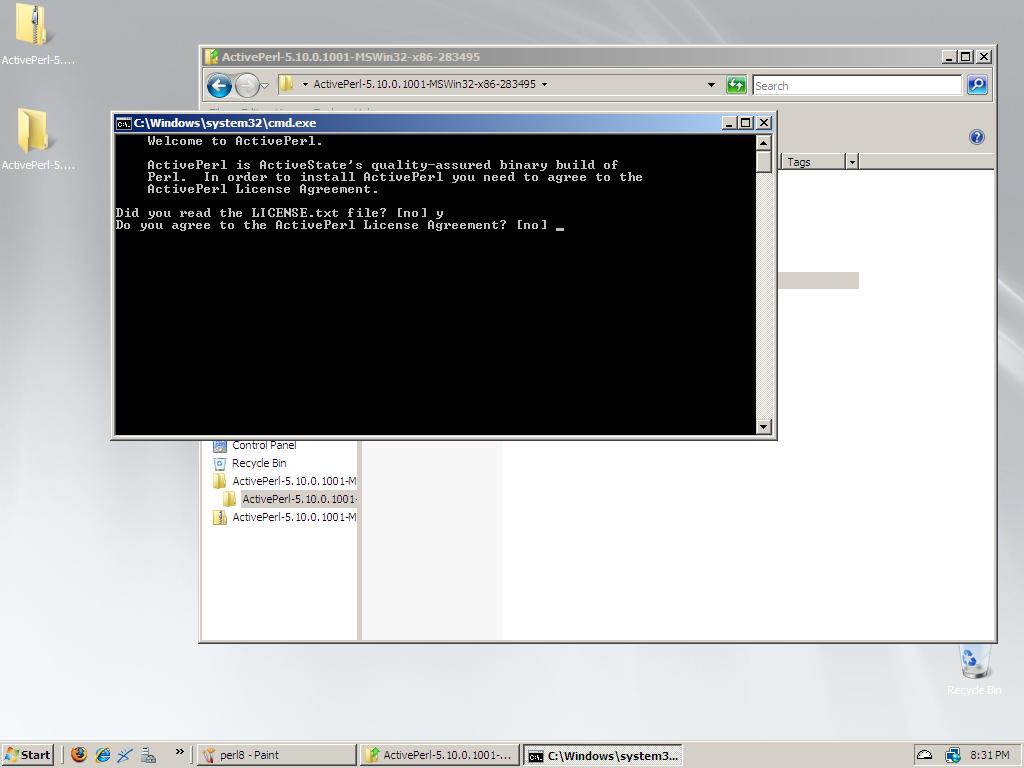This screenshot has height=768, width=1024.
Task: Click the Search magnifier button
Action: pos(977,85)
